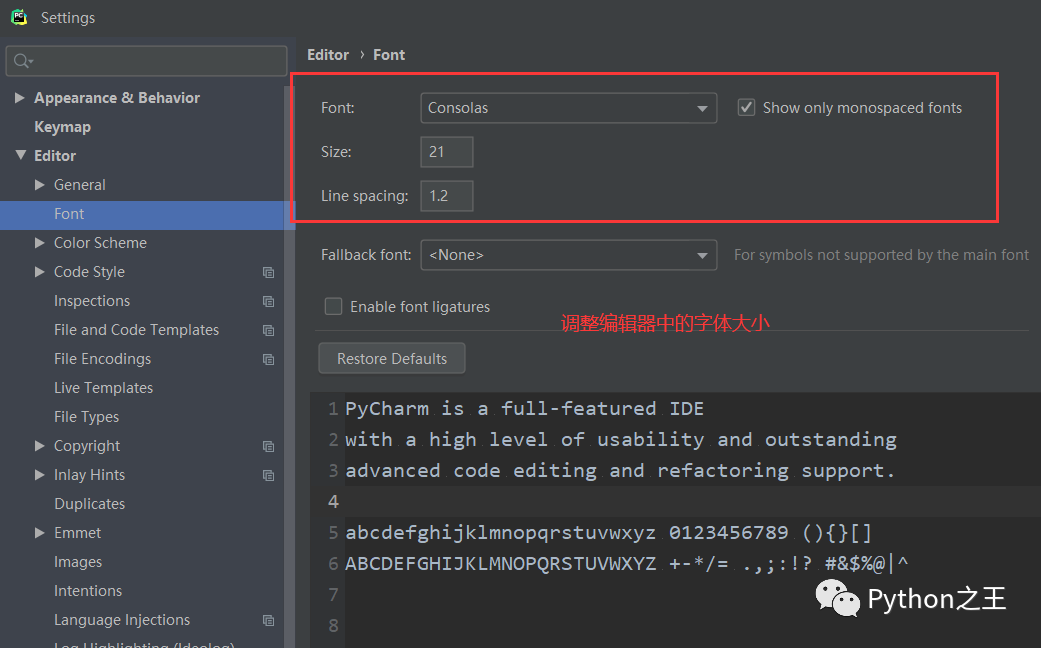Expand the Color Scheme node
The height and width of the screenshot is (648, 1041).
coord(40,243)
